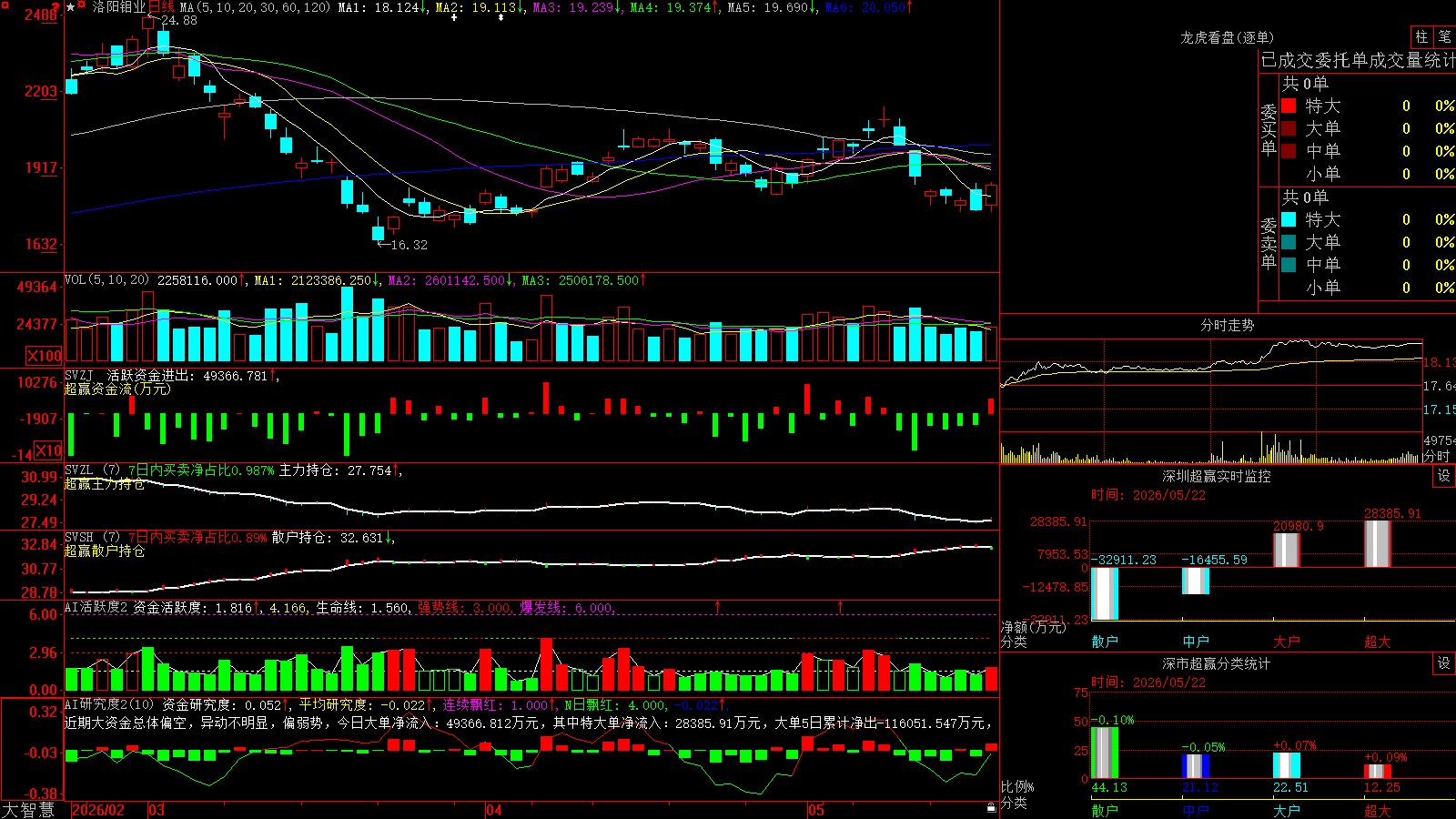The image size is (1456, 819).
Task: Click the stock name 洛阳钼业
Action: pyautogui.click(x=119, y=7)
